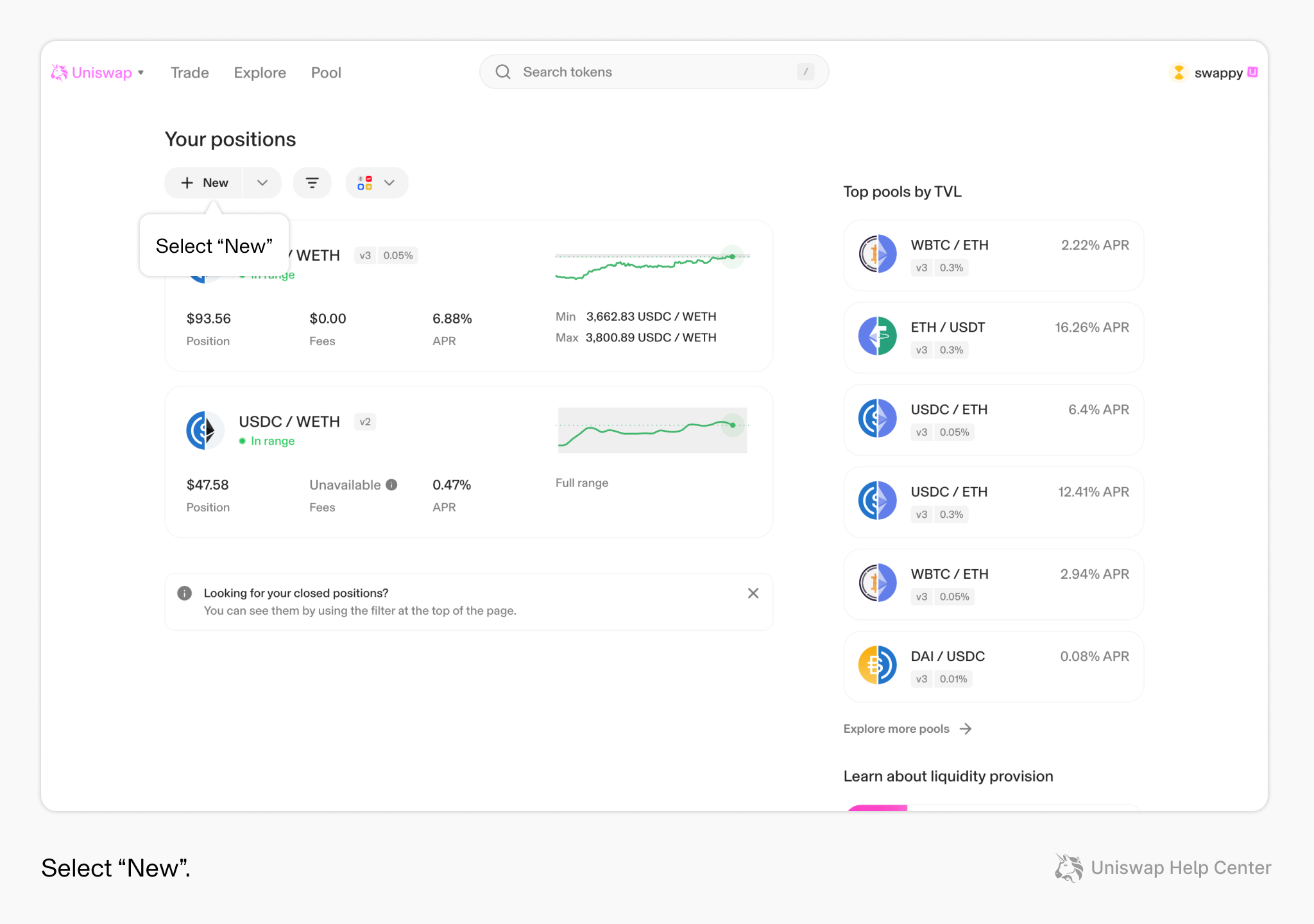1314x924 pixels.
Task: Open the network selector dropdown
Action: pos(377,183)
